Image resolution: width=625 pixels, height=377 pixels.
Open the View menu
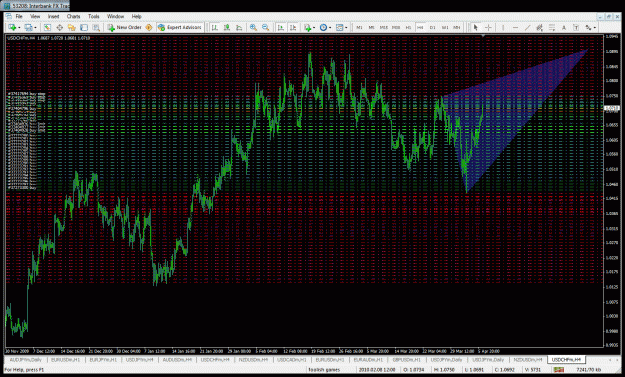click(x=35, y=16)
